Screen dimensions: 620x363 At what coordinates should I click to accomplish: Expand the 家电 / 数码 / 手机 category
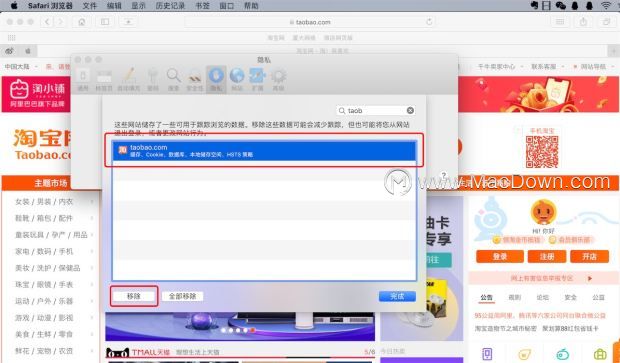coord(44,251)
